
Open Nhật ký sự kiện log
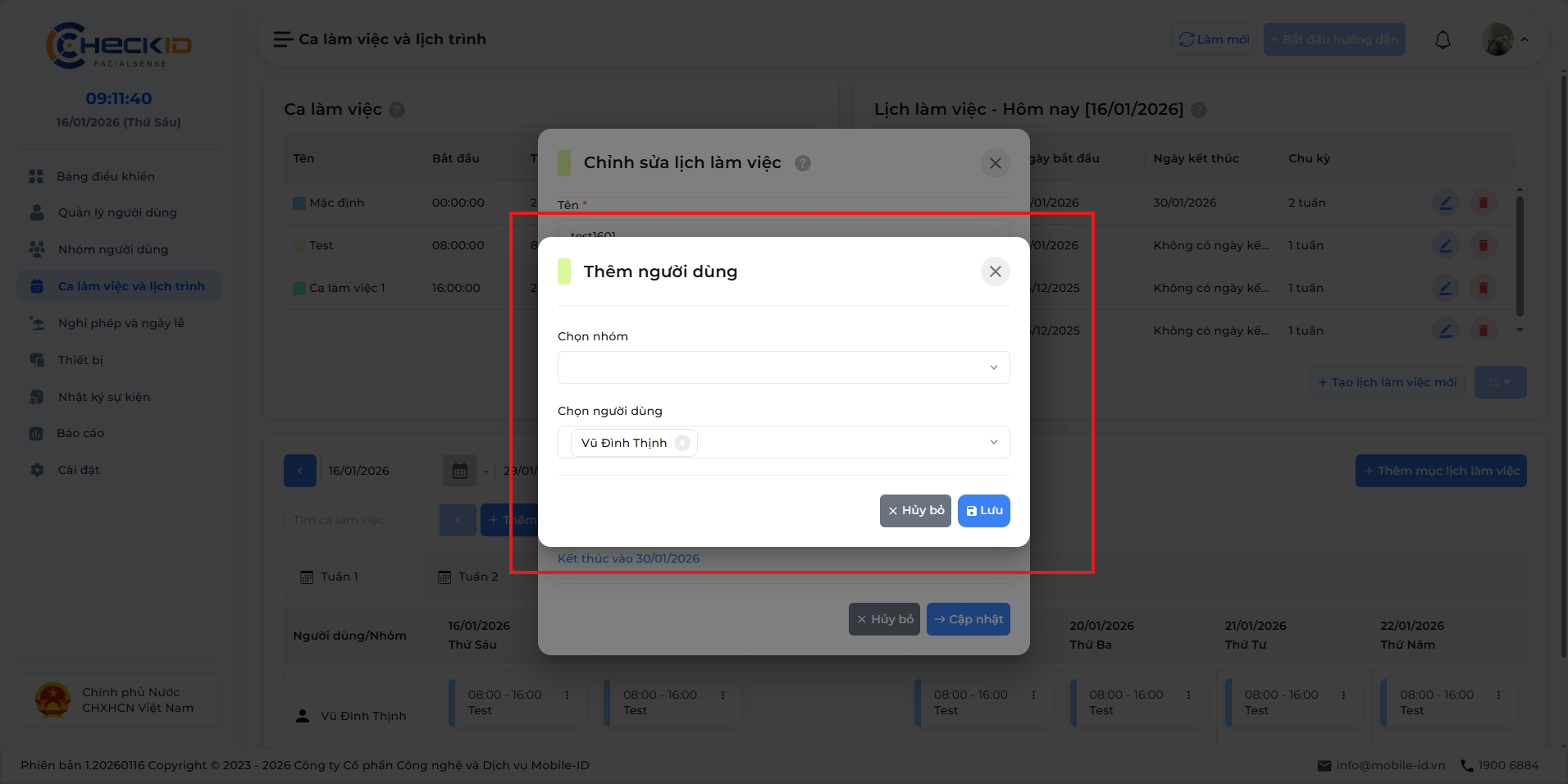click(119, 397)
